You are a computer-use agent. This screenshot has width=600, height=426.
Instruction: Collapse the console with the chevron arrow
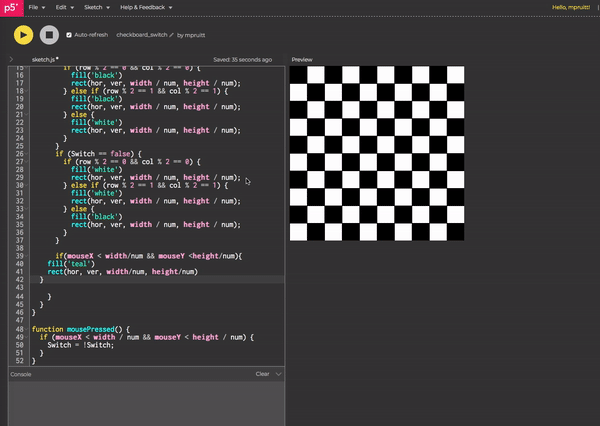[x=279, y=374]
